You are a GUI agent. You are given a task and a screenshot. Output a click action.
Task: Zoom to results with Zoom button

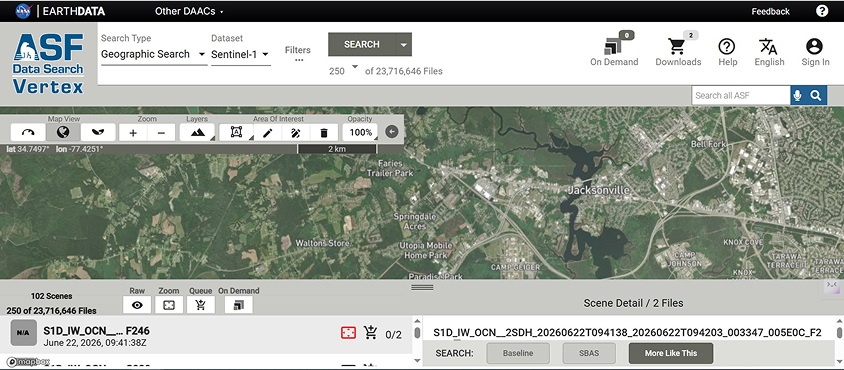click(169, 305)
